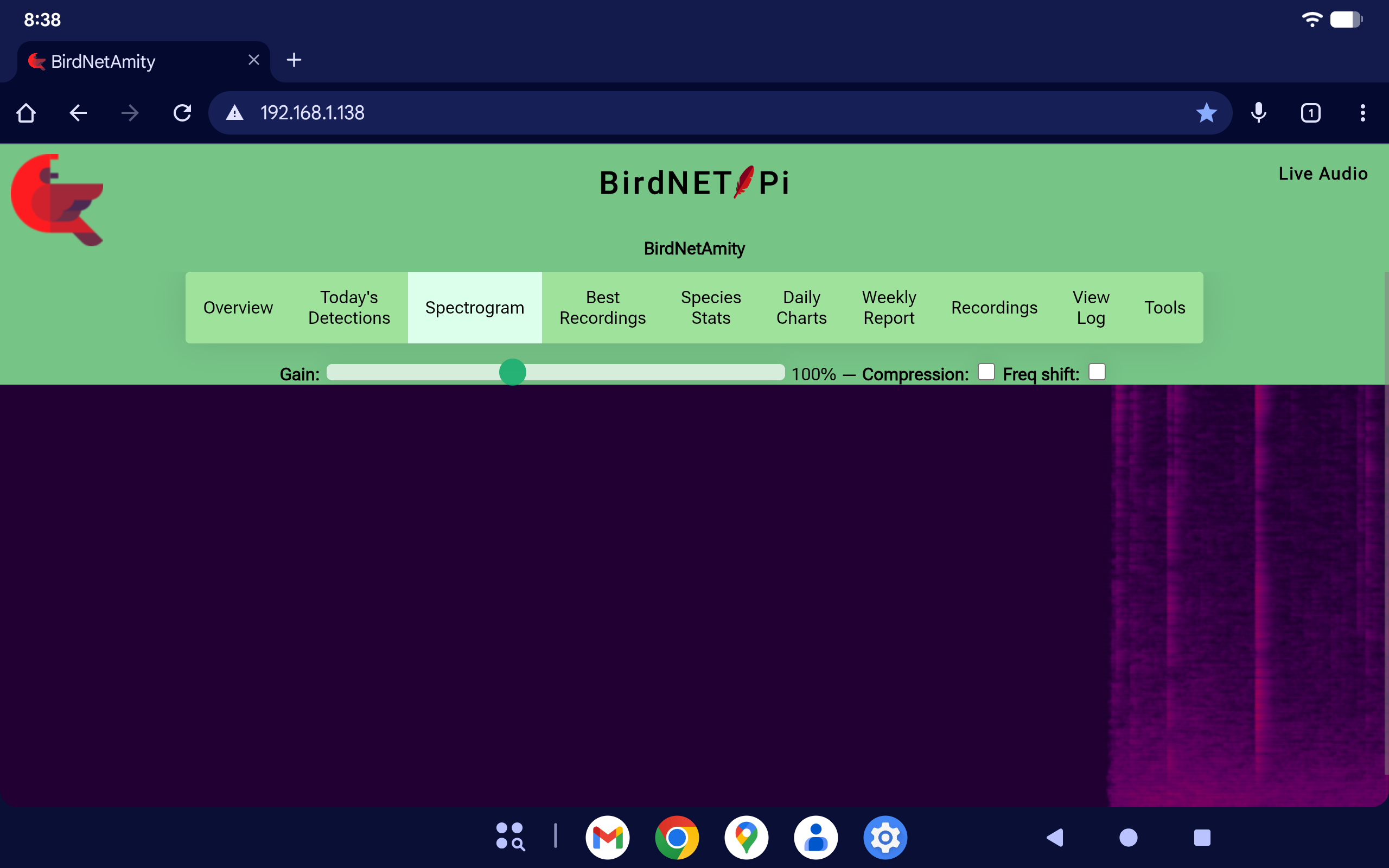Select the Daily Charts tab
This screenshot has width=1389, height=868.
801,308
